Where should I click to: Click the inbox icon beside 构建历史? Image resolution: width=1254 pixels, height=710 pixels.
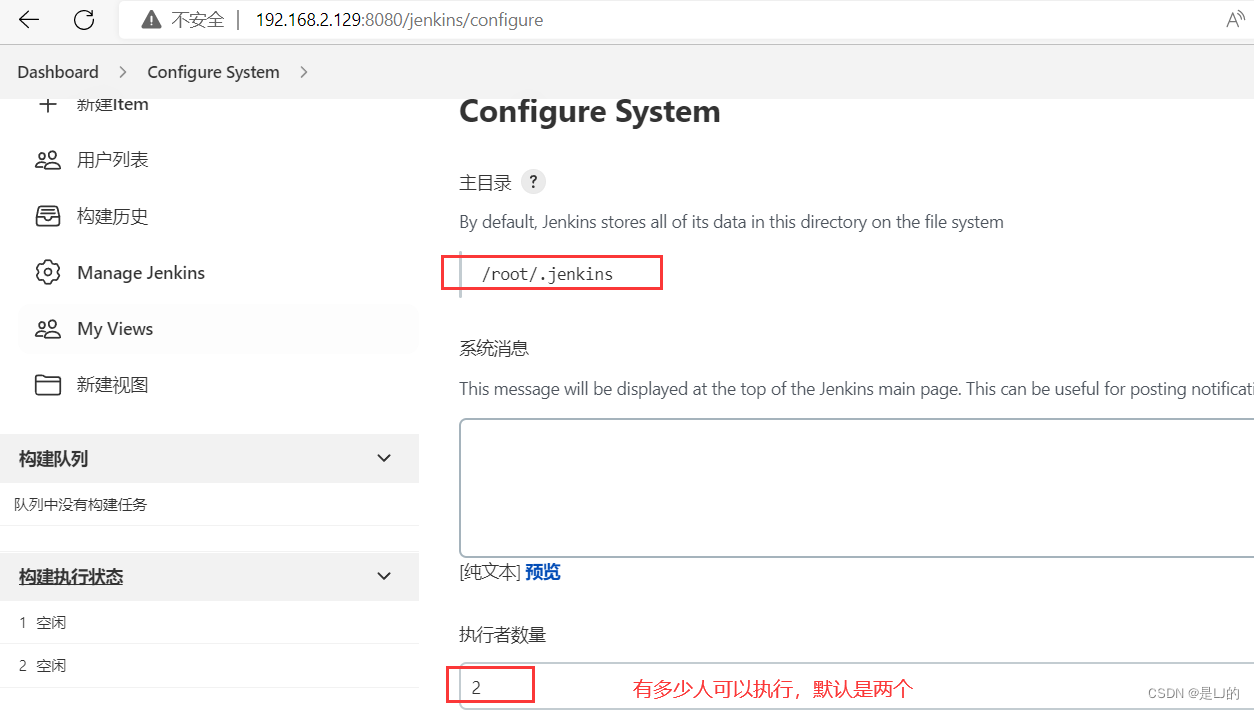[47, 216]
